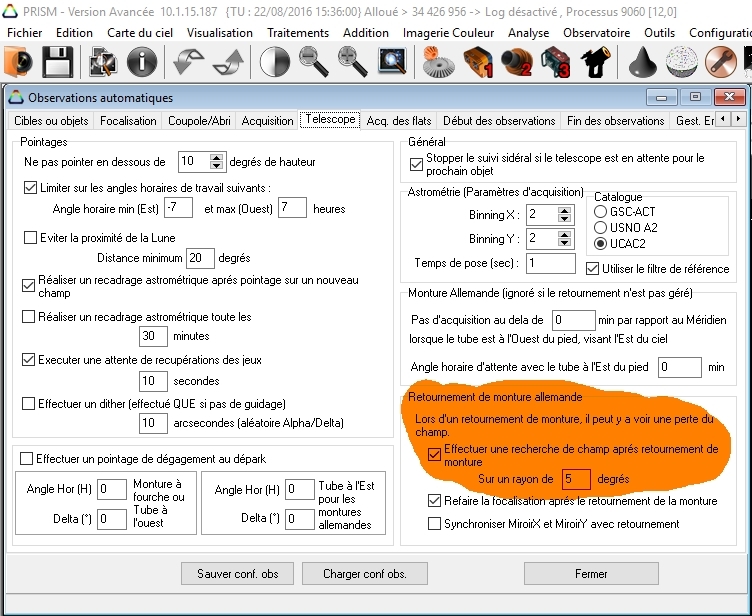
Task: Switch to the Focalisation tab
Action: pos(128,121)
